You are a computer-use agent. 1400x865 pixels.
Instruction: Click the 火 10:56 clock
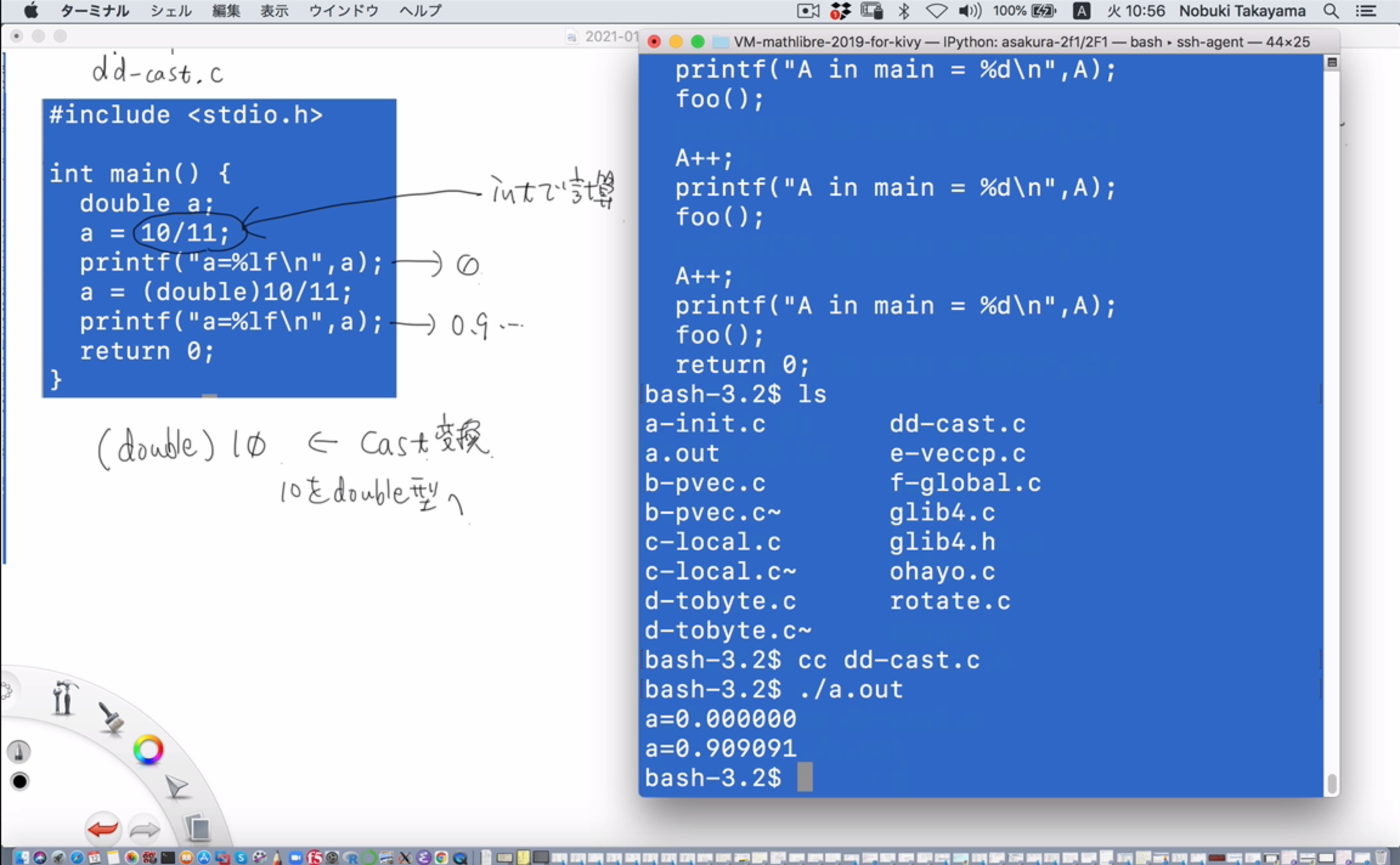tap(1135, 10)
